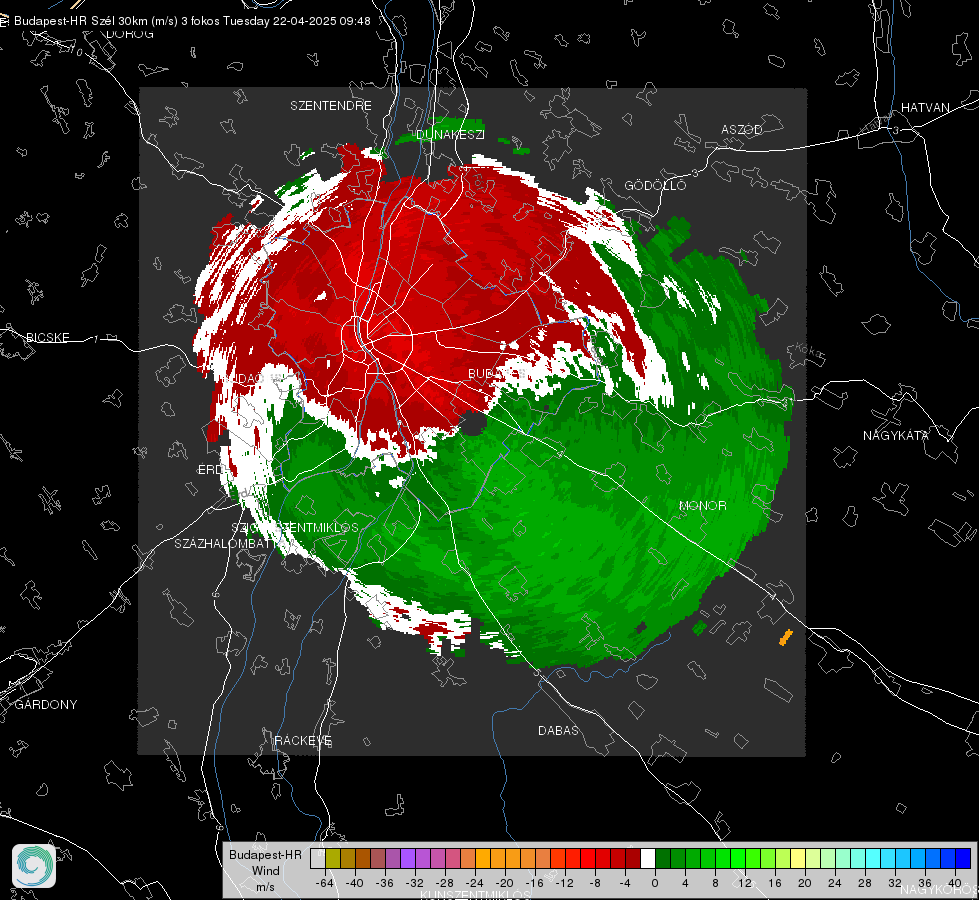Click the BICSKE city label
The width and height of the screenshot is (979, 900).
coord(47,337)
